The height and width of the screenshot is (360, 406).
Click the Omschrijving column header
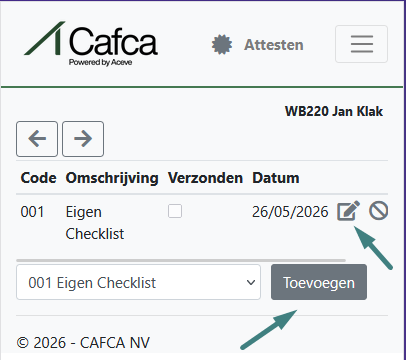(x=112, y=178)
